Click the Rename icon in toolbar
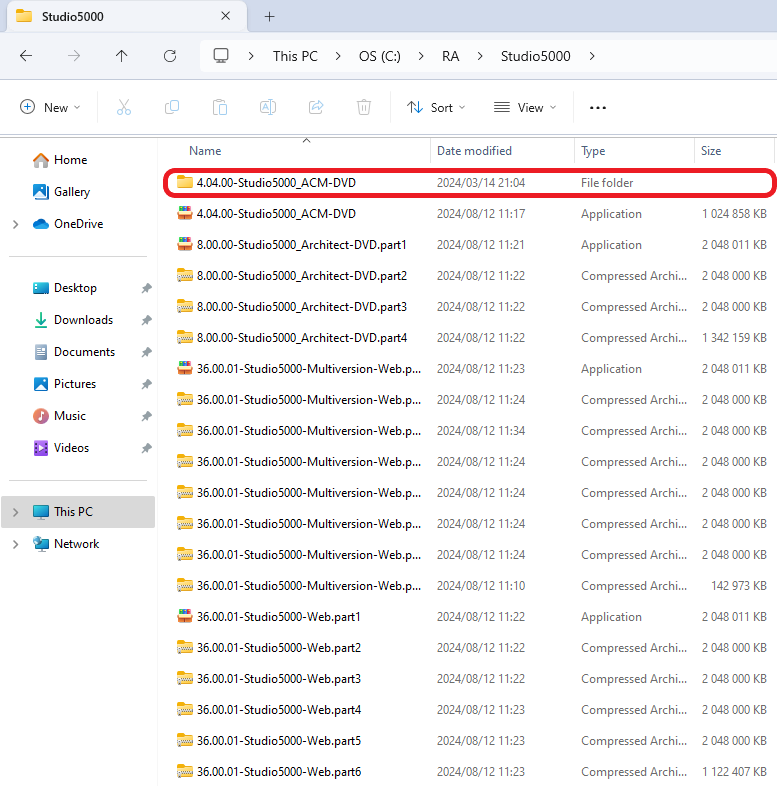Viewport: 777px width, 786px height. pos(268,107)
